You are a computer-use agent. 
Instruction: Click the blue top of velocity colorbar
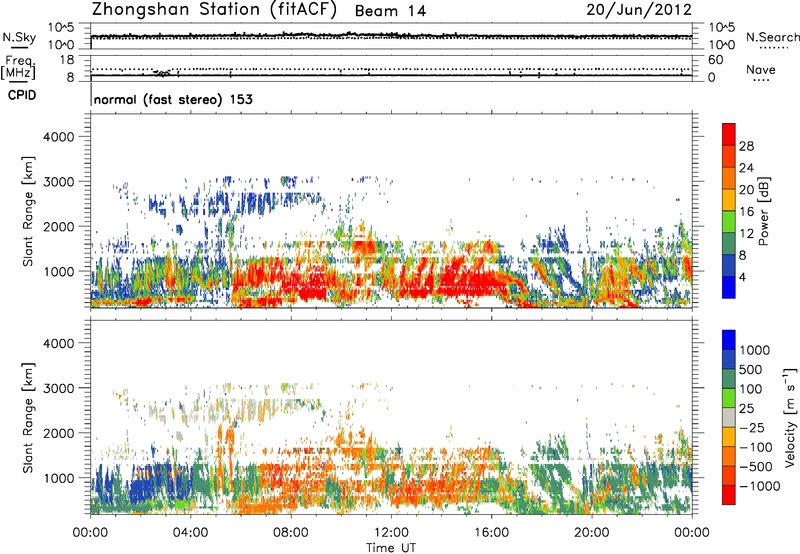pyautogui.click(x=729, y=340)
